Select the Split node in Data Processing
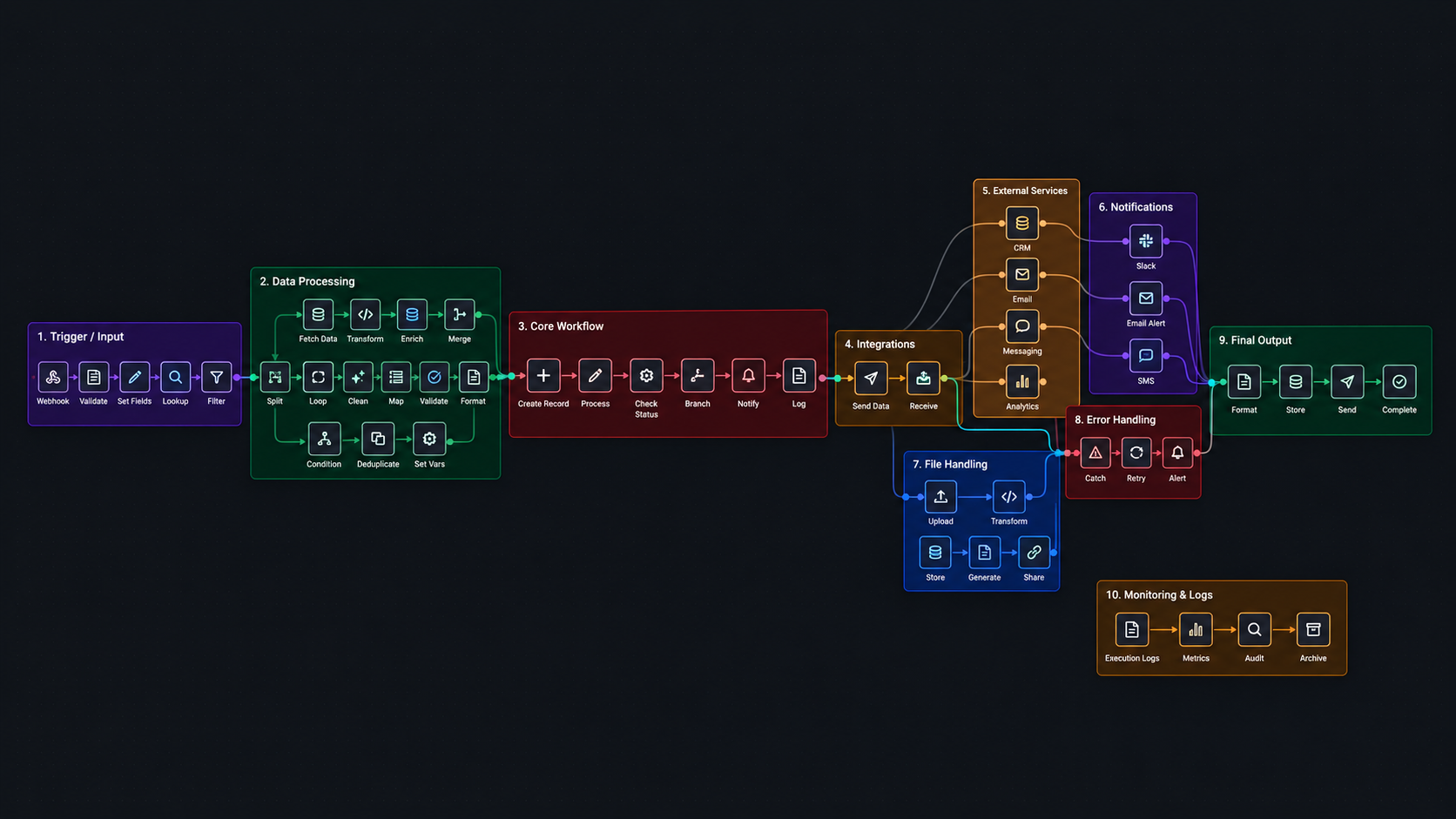Screen dimensions: 1456x819 coord(275,377)
